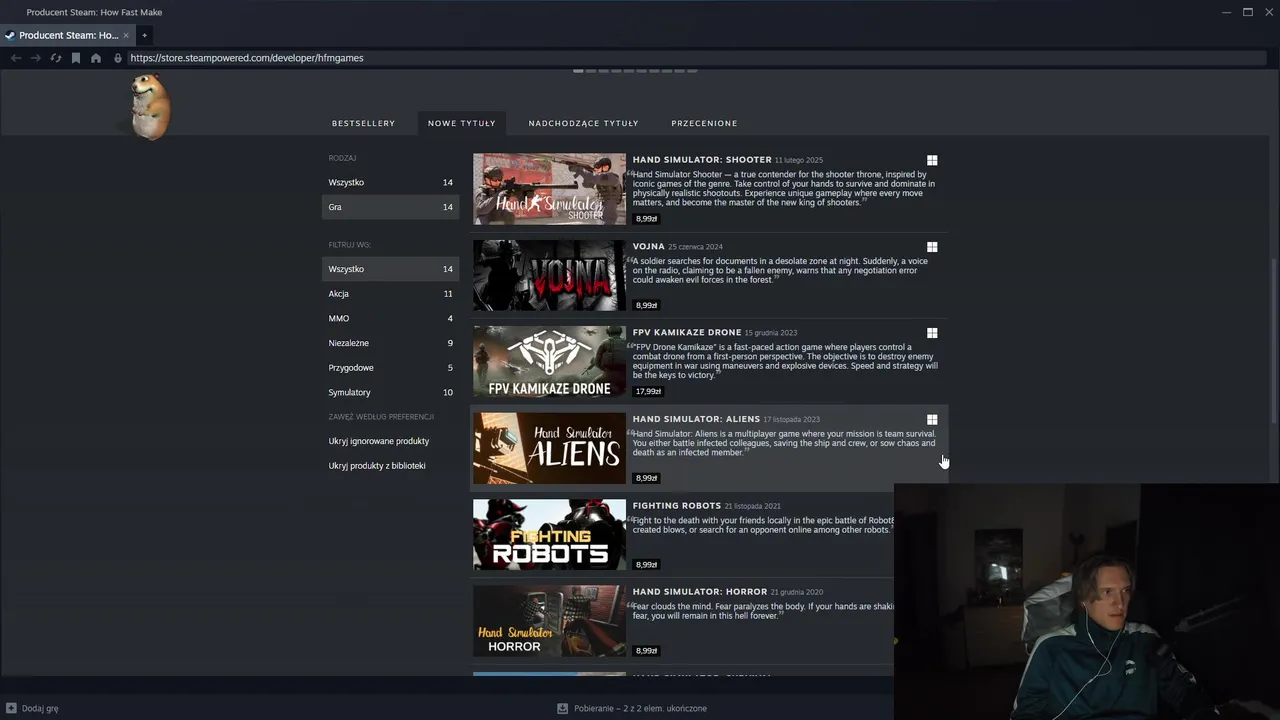
Task: Filter by Akcja genre
Action: click(x=390, y=294)
